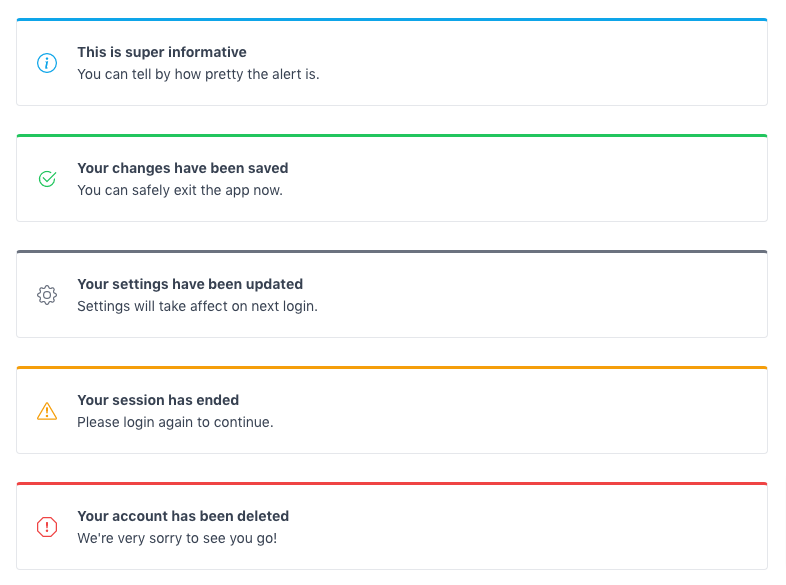786x585 pixels.
Task: Select the 'Your changes have been saved' title
Action: pos(182,168)
